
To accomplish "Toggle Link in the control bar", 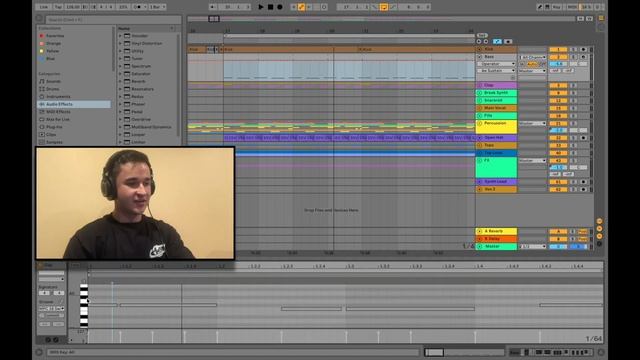I will click(x=44, y=7).
